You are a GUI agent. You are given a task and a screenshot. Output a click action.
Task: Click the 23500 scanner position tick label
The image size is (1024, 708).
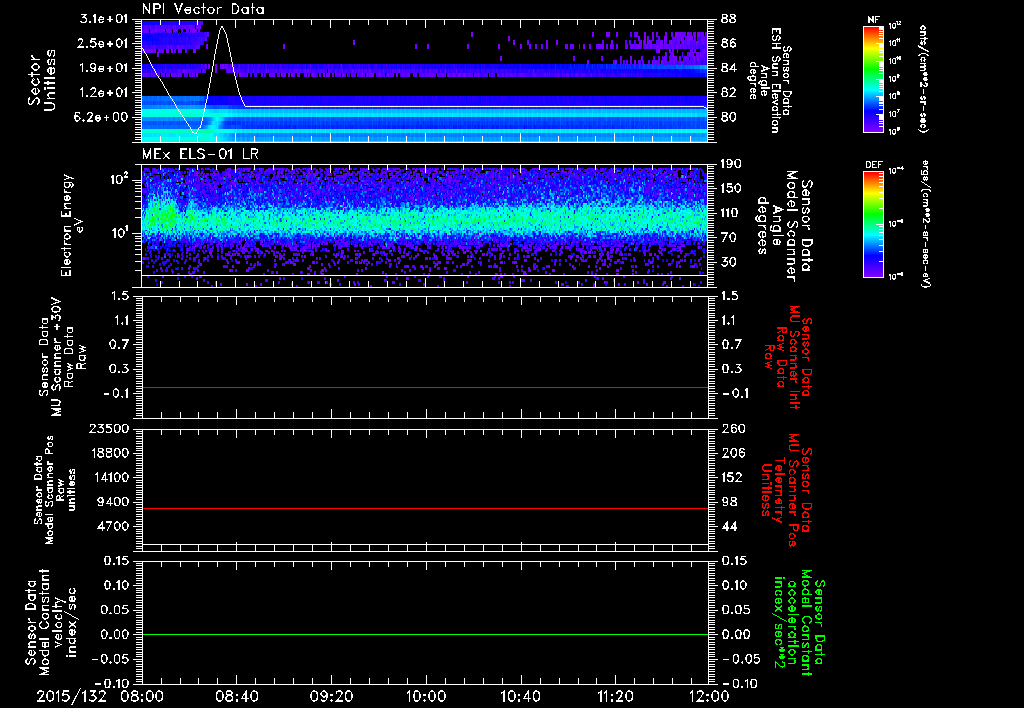click(x=110, y=428)
